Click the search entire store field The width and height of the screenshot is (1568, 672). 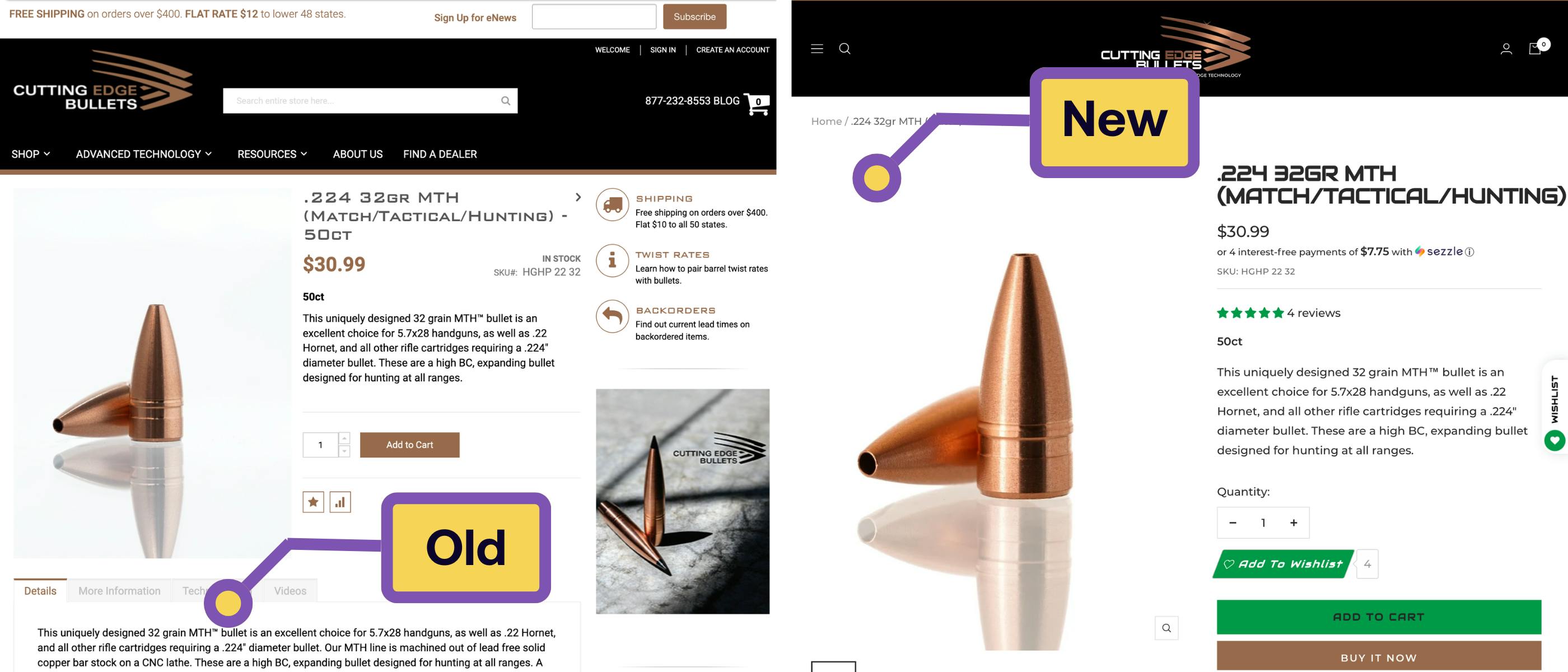[370, 101]
